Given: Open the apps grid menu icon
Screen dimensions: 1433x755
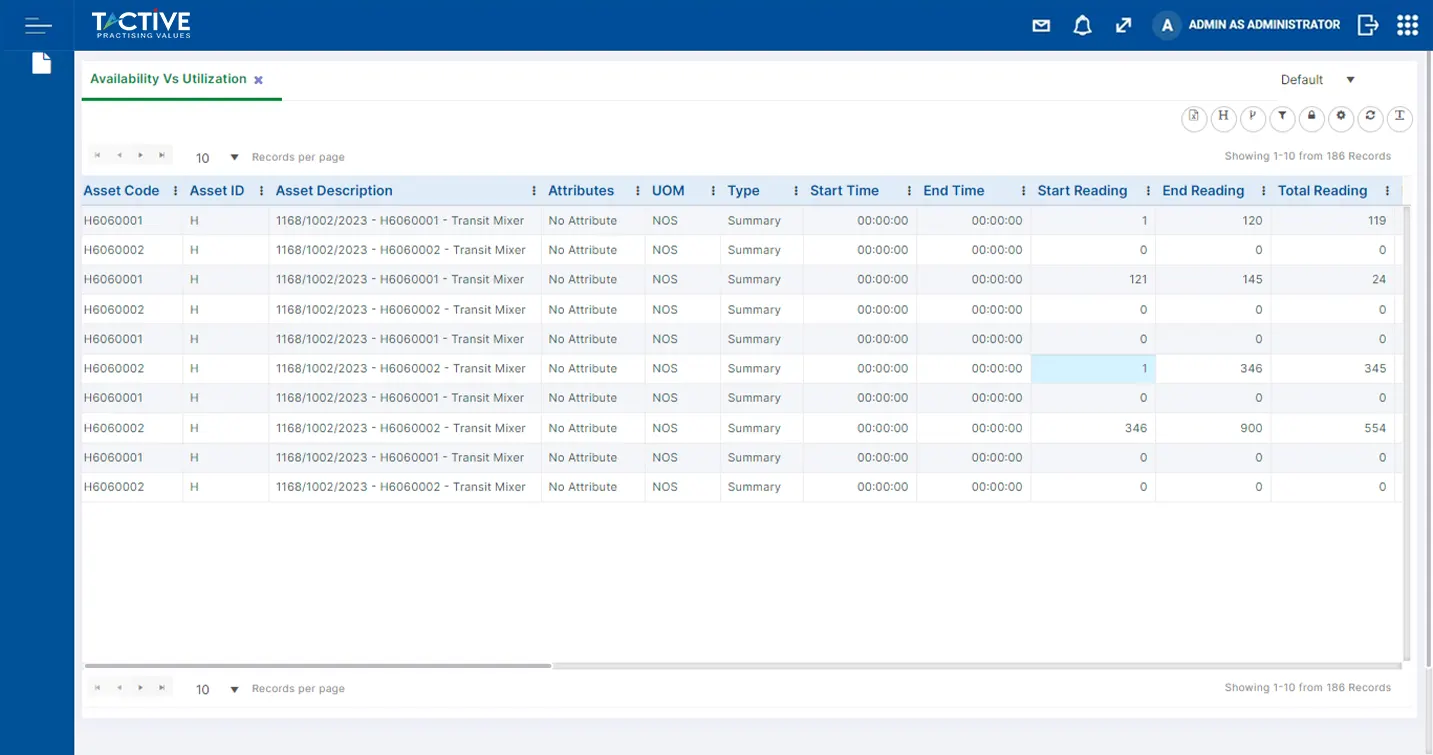Looking at the screenshot, I should coord(1407,26).
